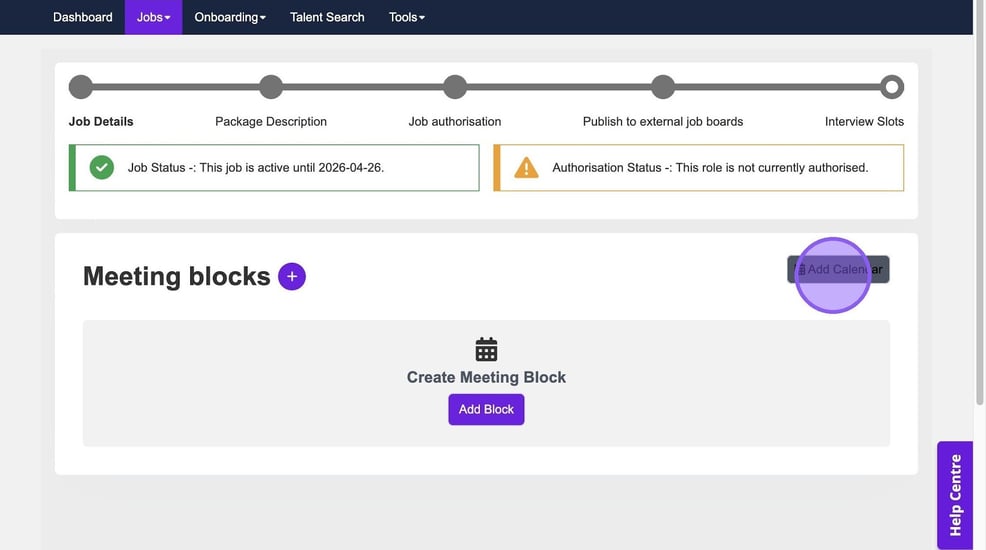Click the calendar icon above Create Meeting Block
986x550 pixels.
(x=486, y=349)
